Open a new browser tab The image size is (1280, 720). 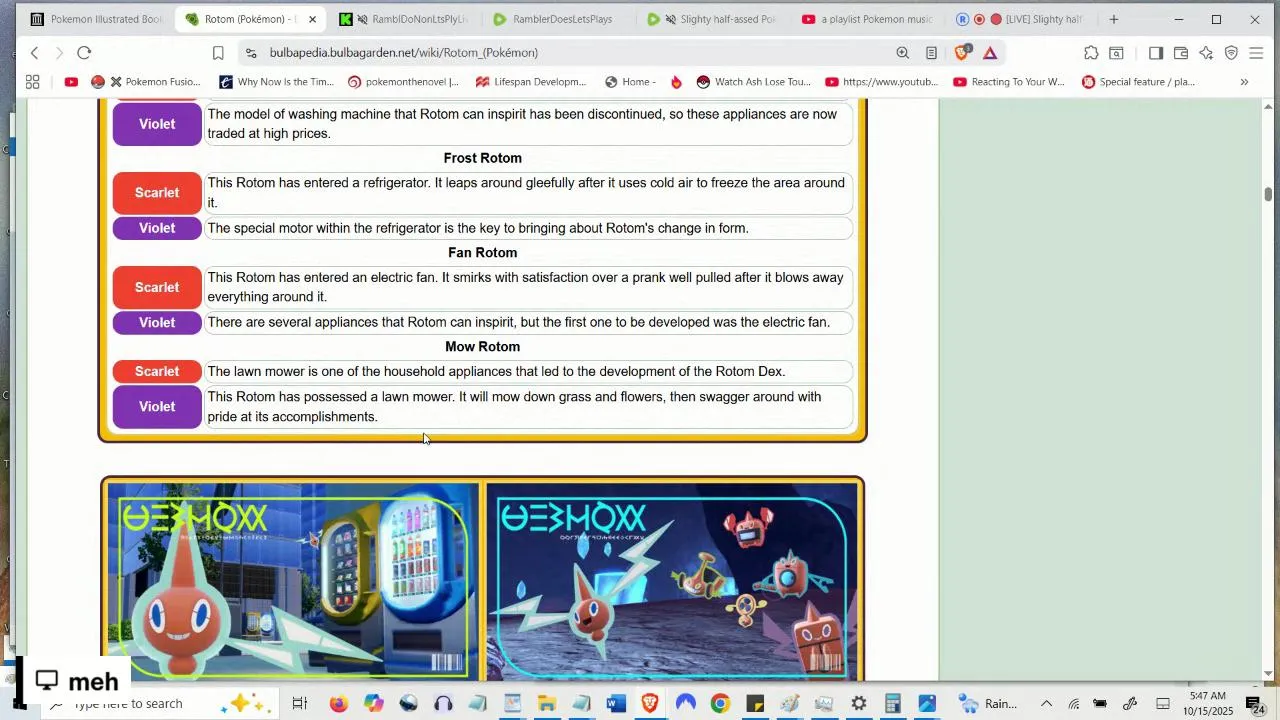coord(1113,19)
